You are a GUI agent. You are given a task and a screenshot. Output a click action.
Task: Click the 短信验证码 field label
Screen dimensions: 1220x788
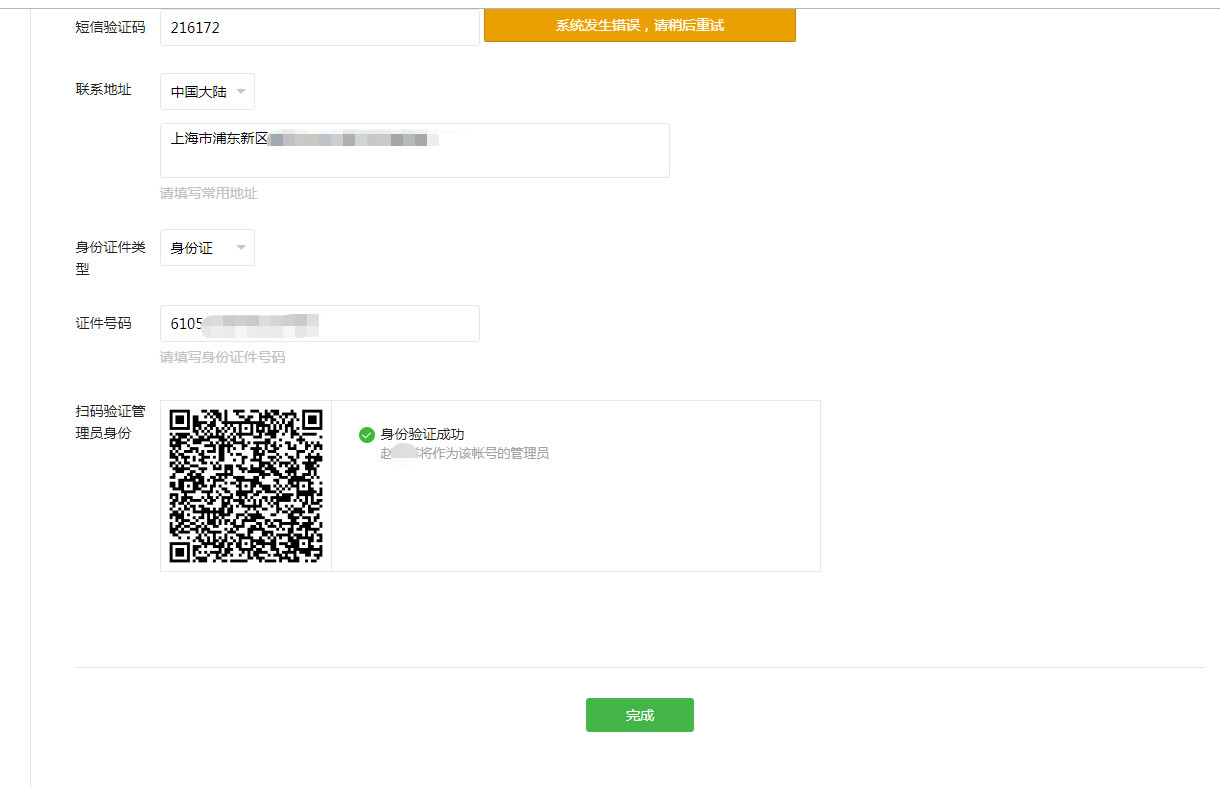(x=110, y=27)
